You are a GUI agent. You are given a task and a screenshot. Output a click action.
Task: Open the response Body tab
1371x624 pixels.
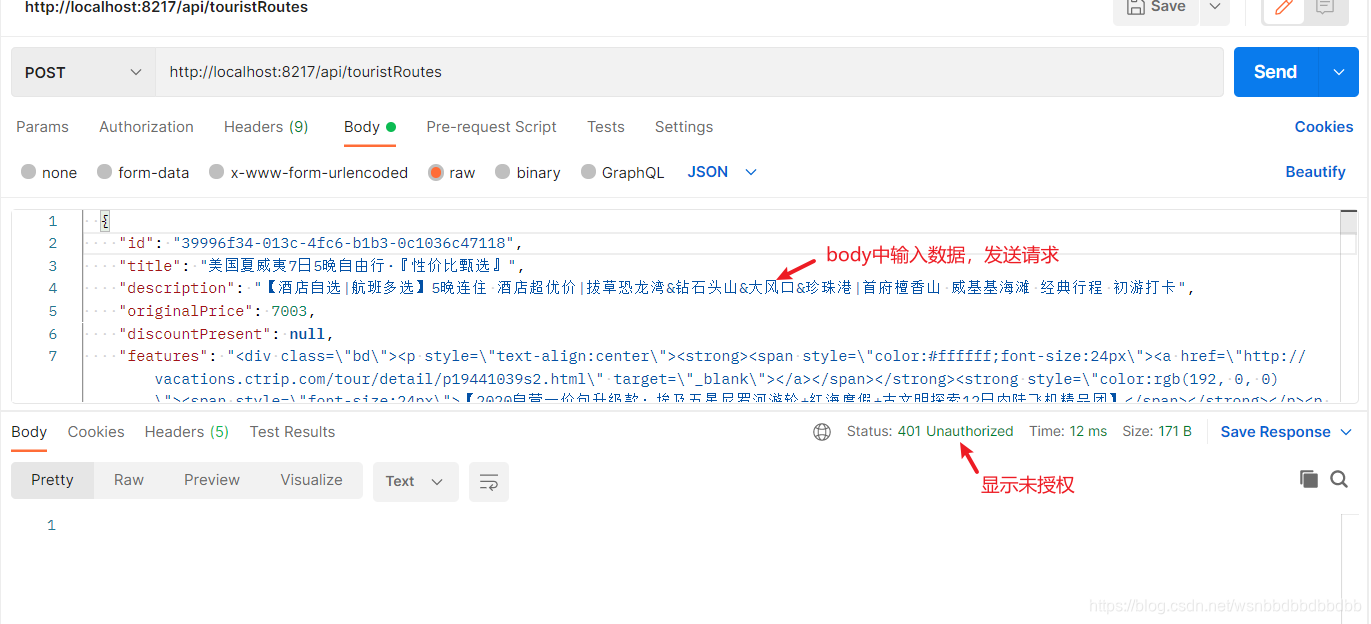tap(29, 432)
